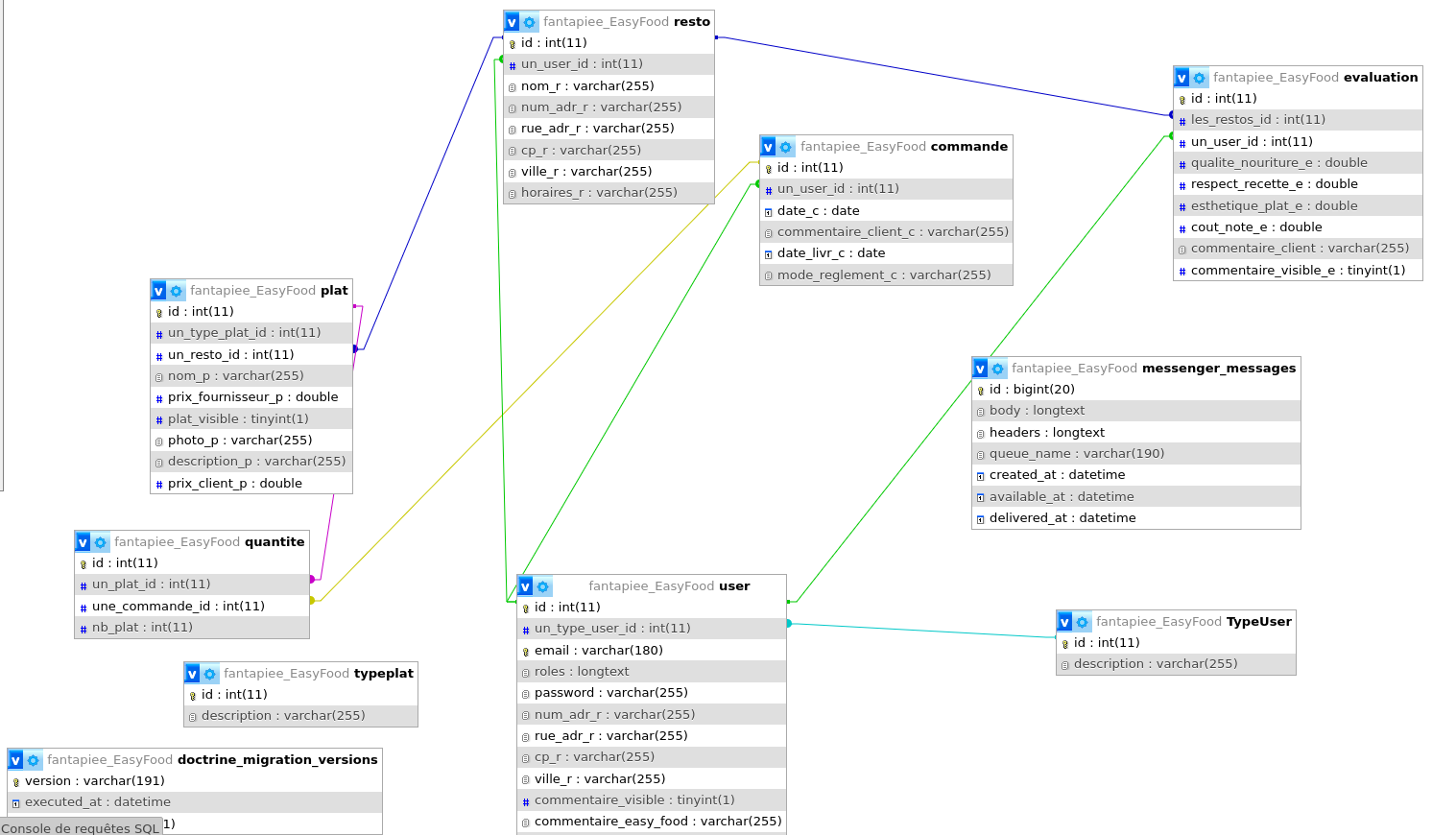Click text icon beside body in messenger_messages

tap(981, 412)
